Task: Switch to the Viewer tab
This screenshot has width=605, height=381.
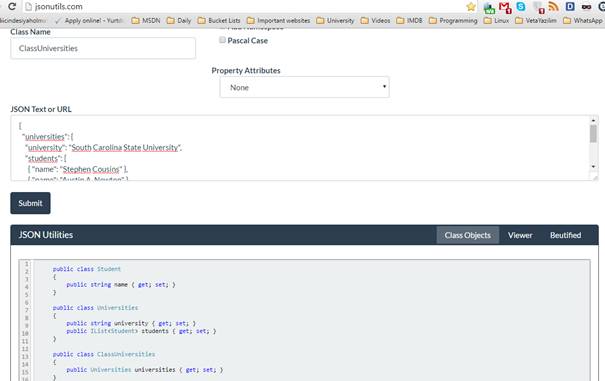Action: pyautogui.click(x=520, y=235)
